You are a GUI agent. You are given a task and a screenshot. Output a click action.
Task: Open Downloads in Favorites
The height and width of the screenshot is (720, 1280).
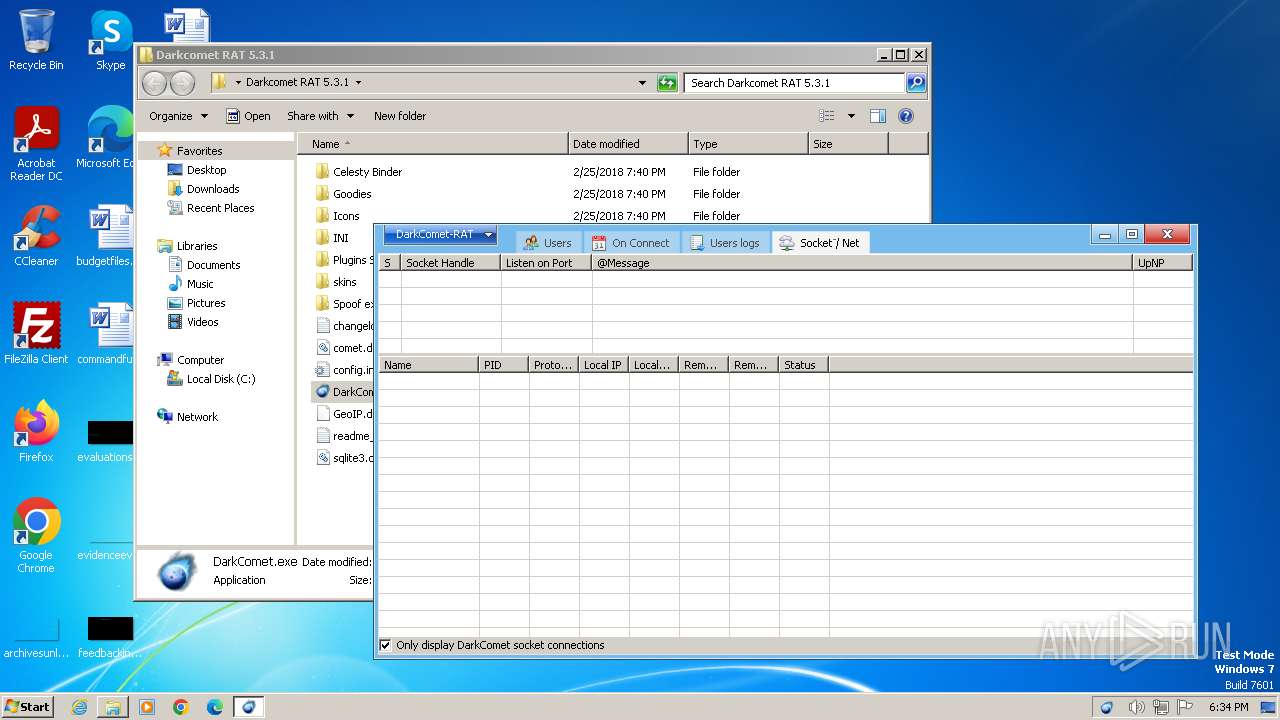(213, 189)
